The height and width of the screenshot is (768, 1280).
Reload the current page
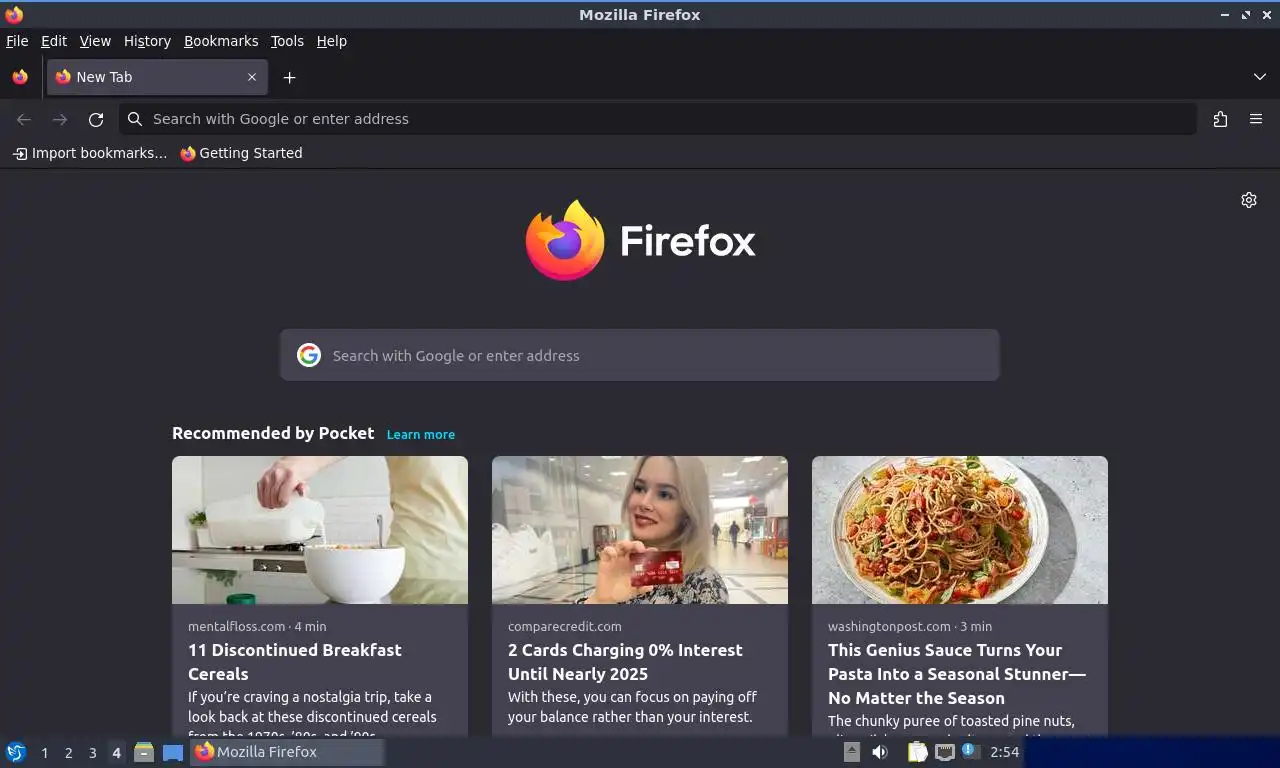[x=96, y=119]
